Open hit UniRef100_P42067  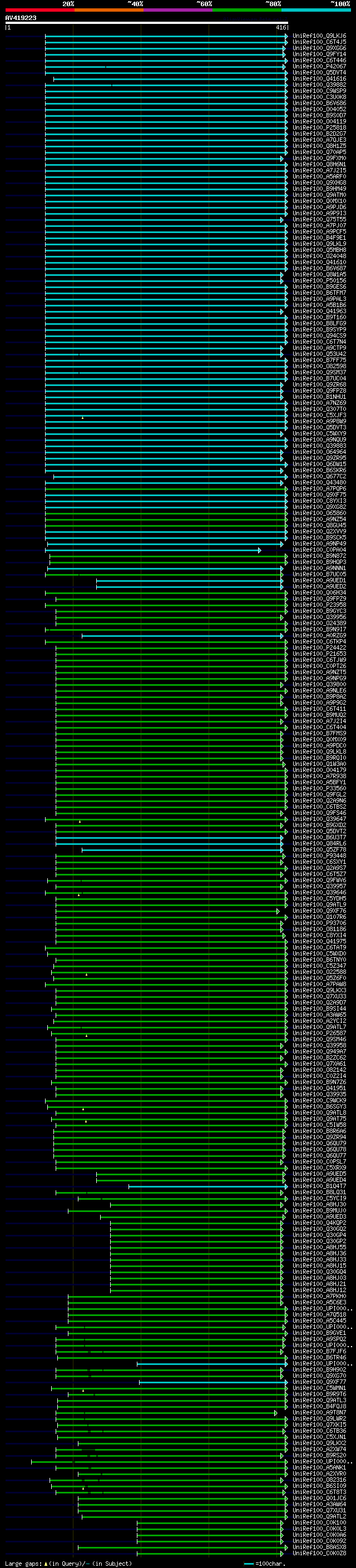[319, 66]
